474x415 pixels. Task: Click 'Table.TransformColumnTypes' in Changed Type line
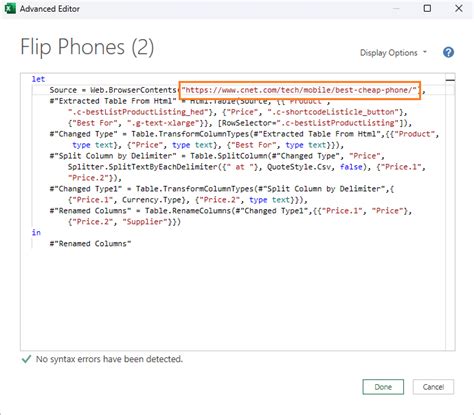click(190, 134)
